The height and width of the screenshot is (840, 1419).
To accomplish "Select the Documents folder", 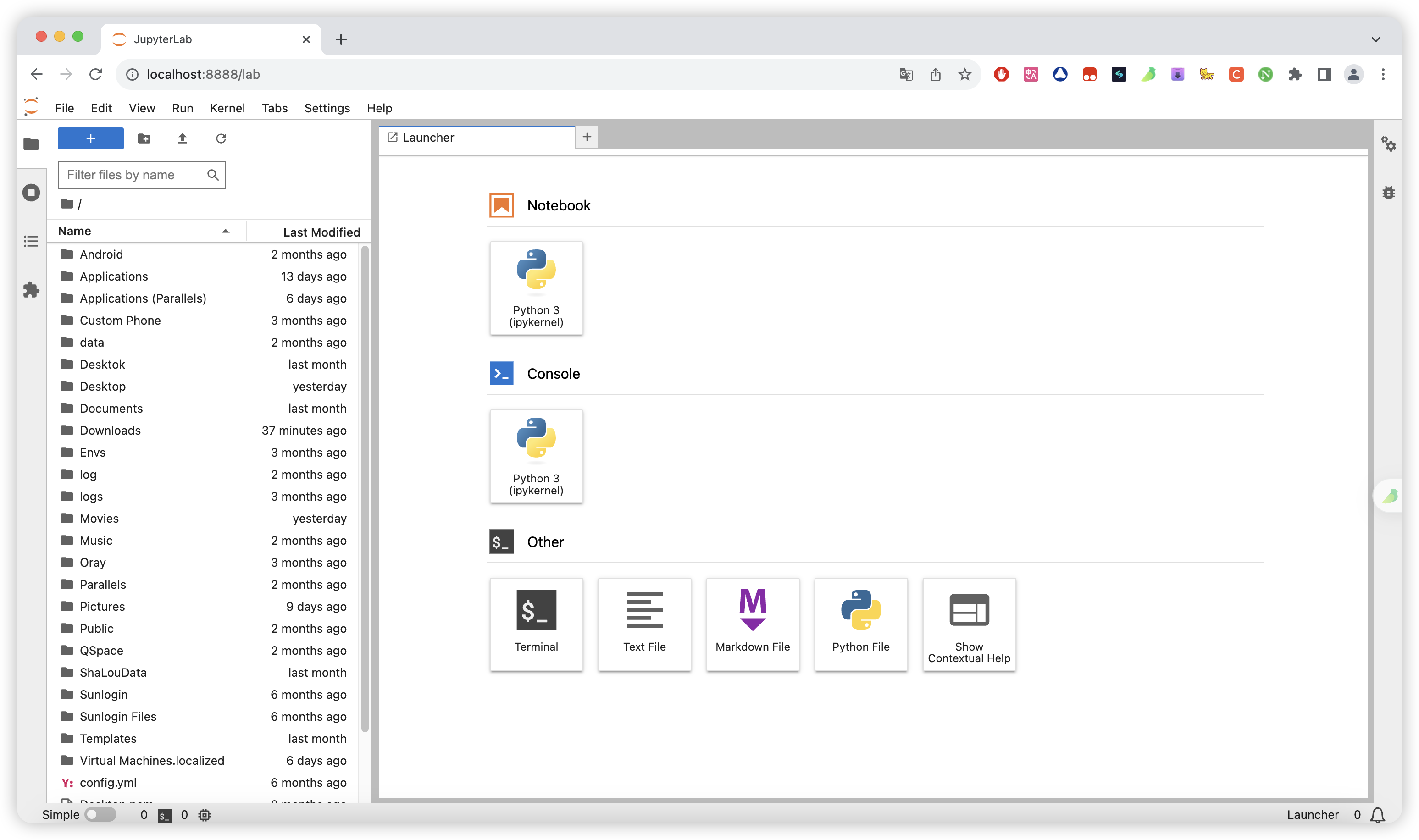I will tap(203, 409).
